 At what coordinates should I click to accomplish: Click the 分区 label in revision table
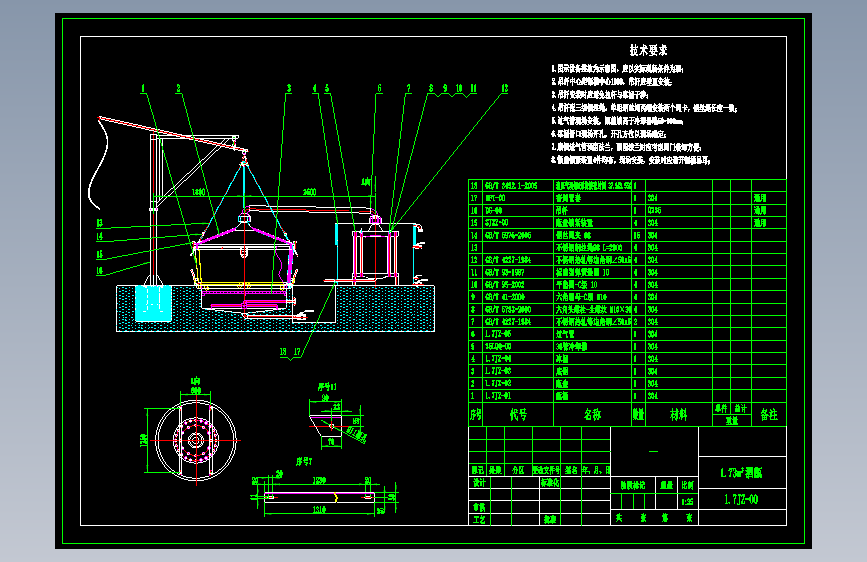click(x=518, y=470)
